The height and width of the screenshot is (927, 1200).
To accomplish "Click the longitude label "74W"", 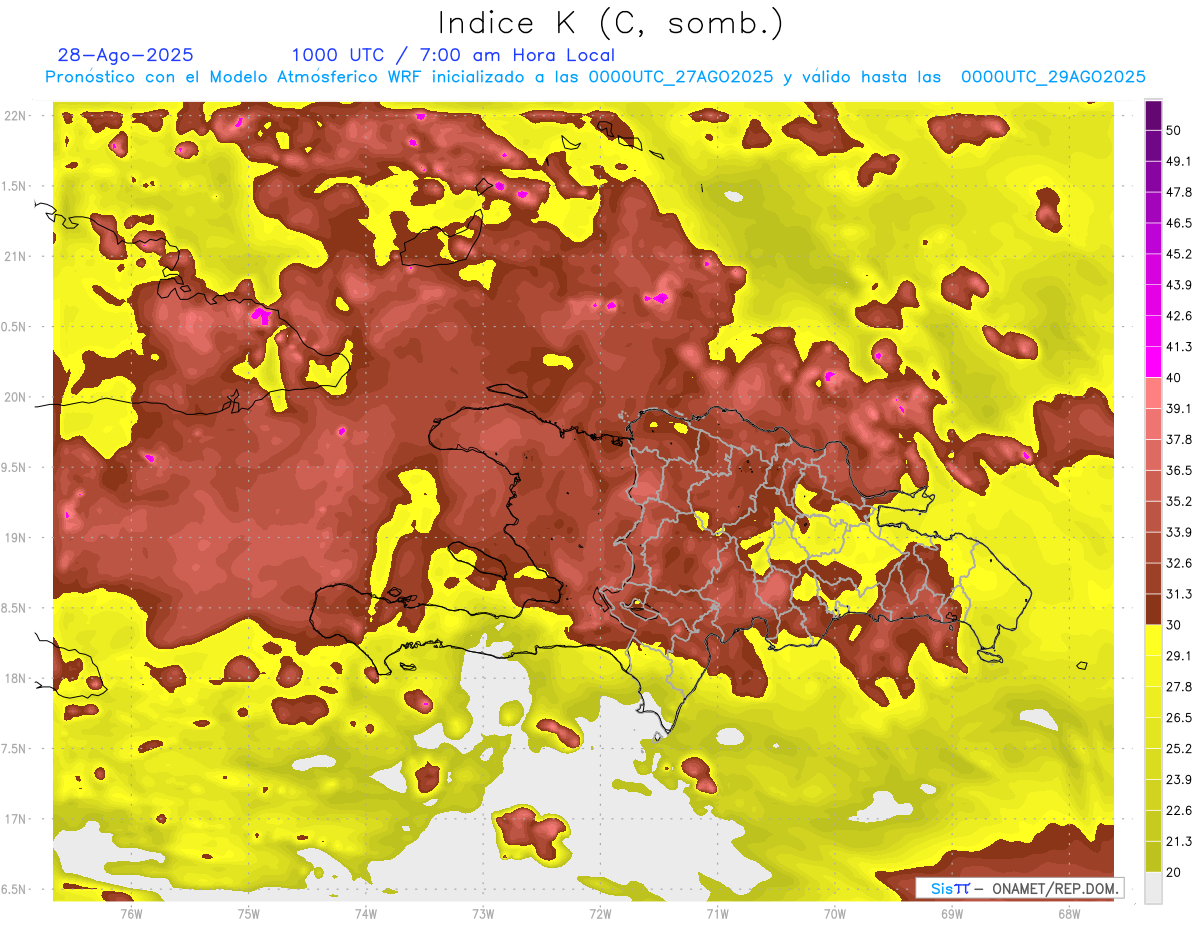I will click(366, 913).
